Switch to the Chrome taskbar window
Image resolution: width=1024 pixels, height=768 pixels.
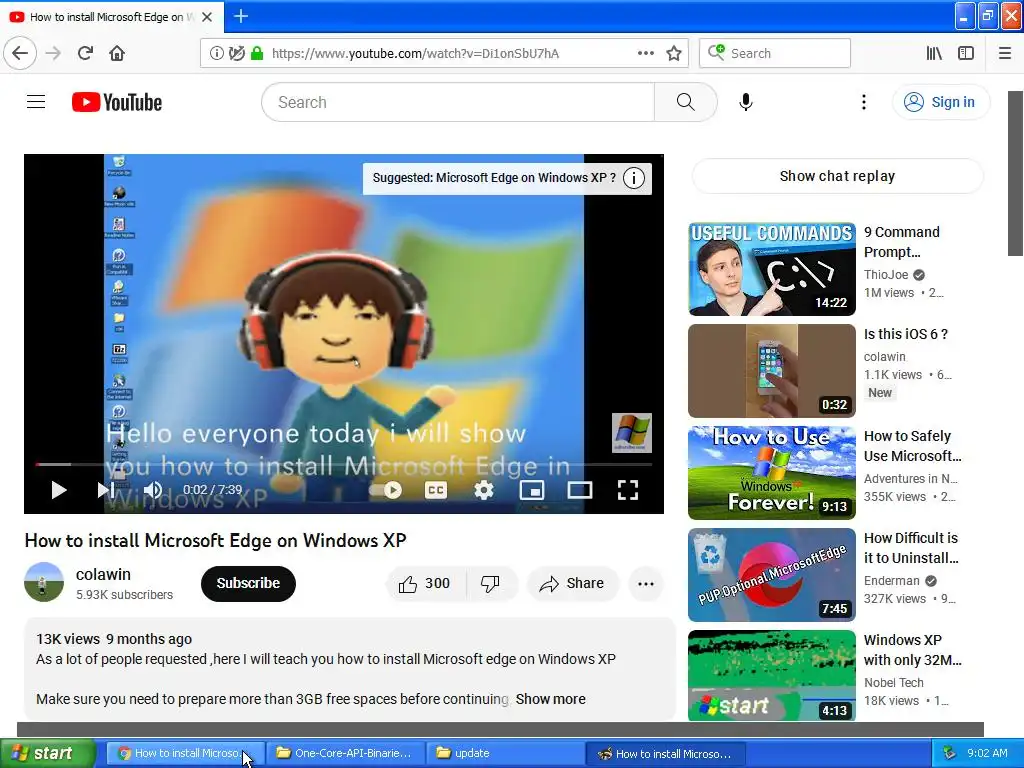[x=185, y=753]
